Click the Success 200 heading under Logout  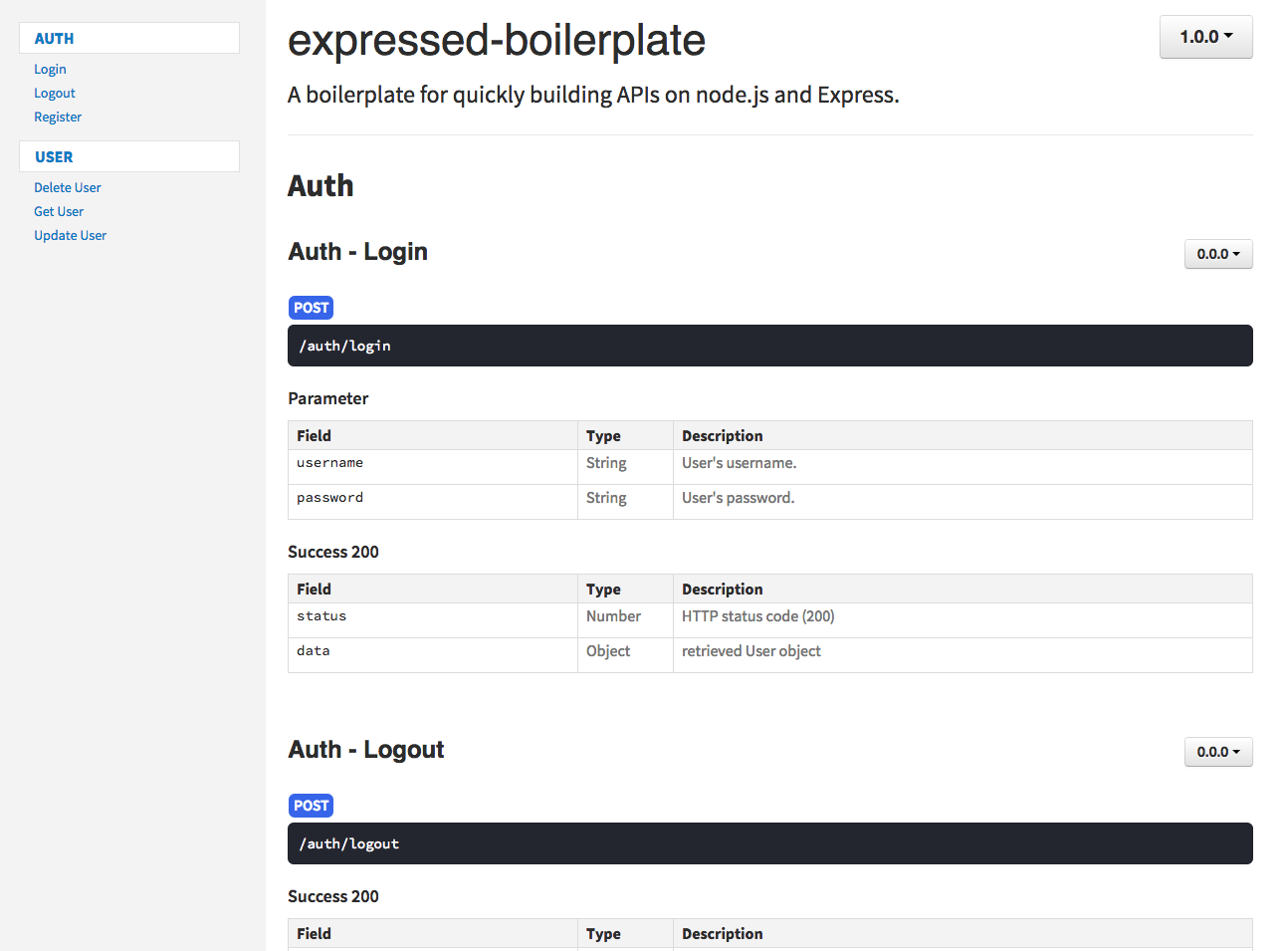click(333, 896)
